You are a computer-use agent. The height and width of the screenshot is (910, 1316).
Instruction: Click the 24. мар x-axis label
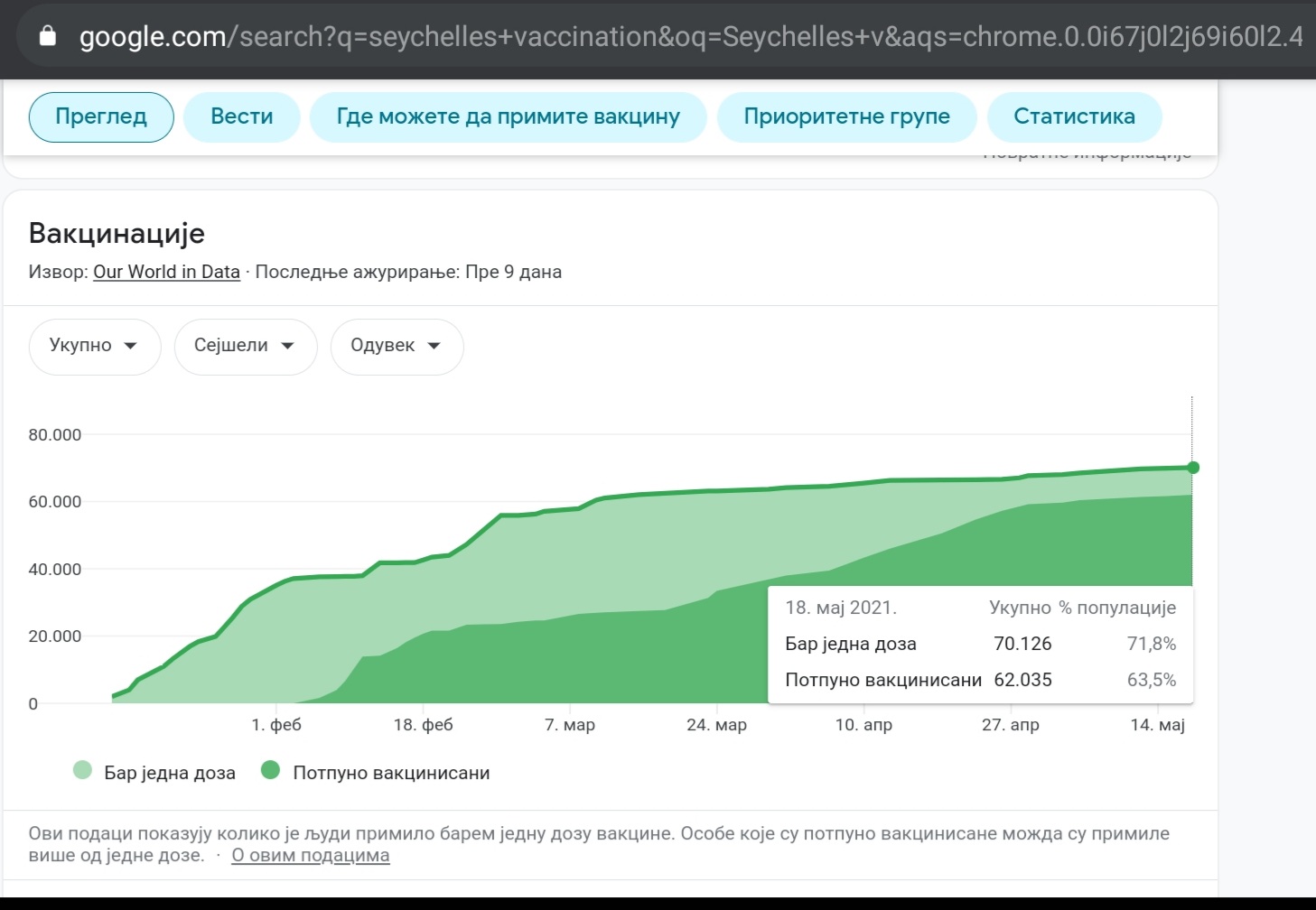coord(717,725)
